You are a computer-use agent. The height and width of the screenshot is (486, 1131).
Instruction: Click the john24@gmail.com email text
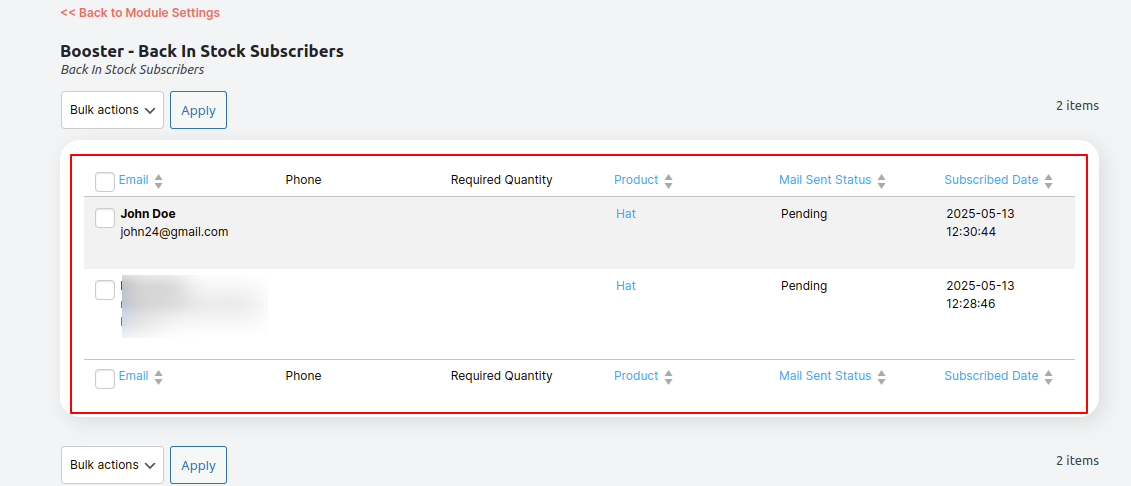(175, 232)
